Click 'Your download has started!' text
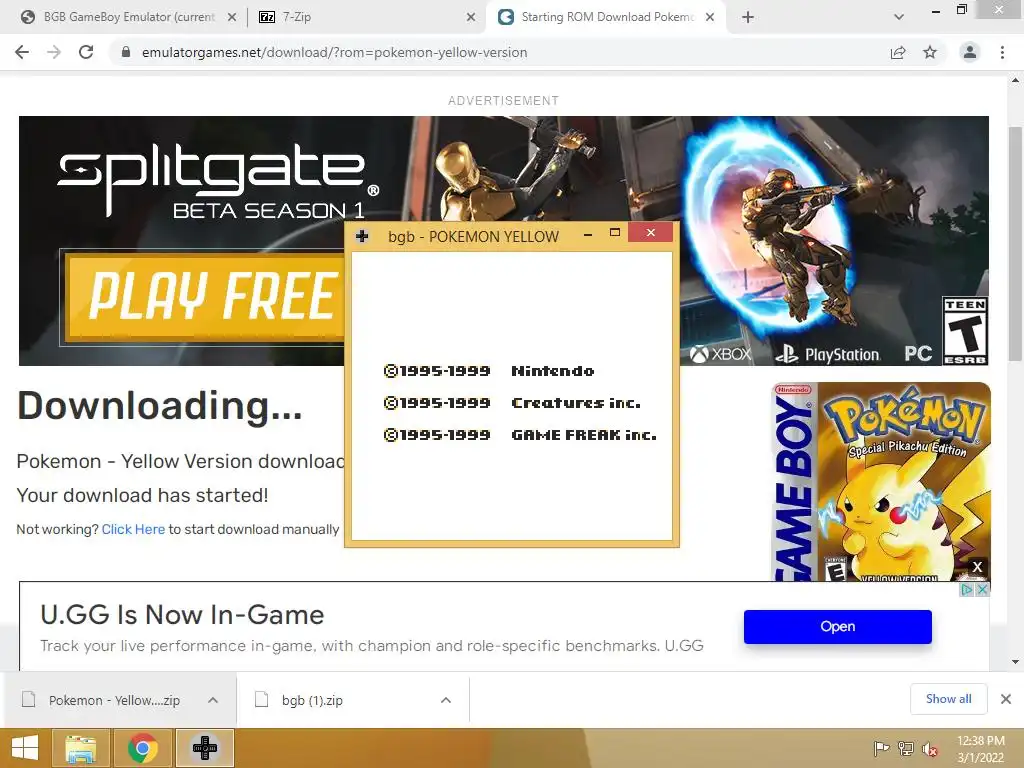The image size is (1024, 768). (142, 495)
